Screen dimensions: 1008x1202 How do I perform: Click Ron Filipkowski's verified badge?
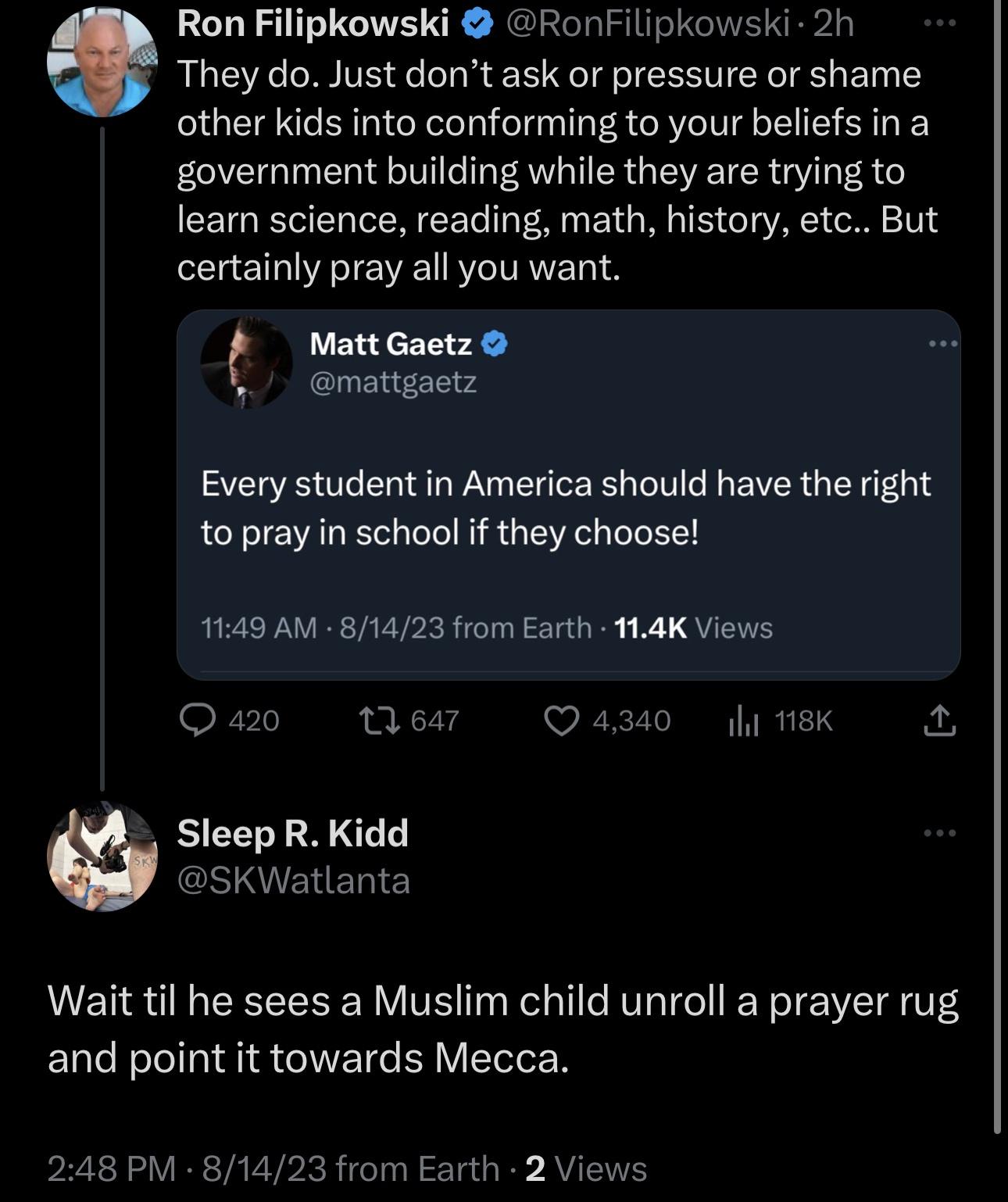click(x=477, y=25)
